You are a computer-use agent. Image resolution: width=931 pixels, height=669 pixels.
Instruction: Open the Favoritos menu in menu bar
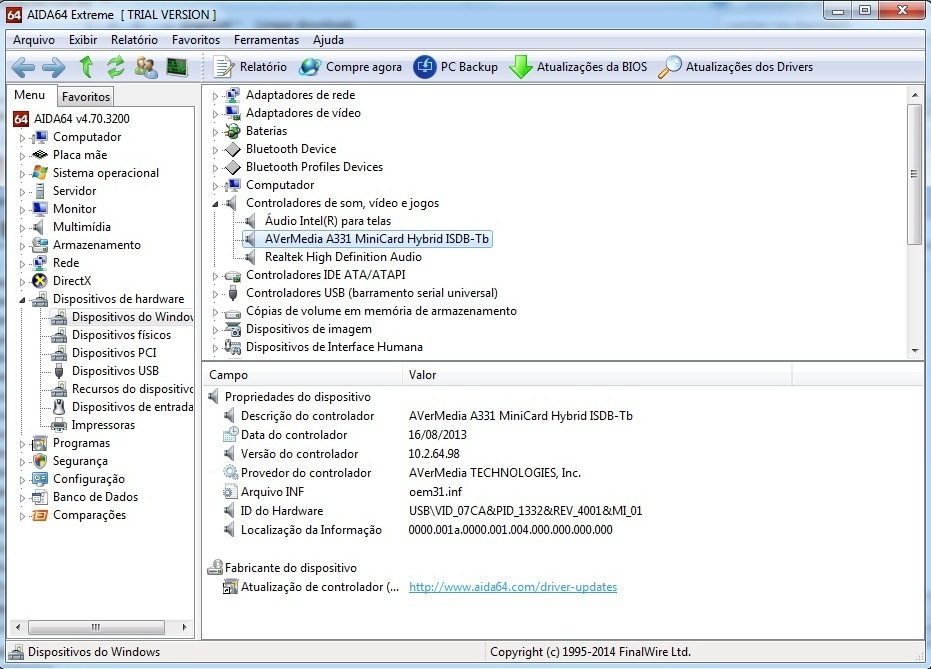pos(196,40)
